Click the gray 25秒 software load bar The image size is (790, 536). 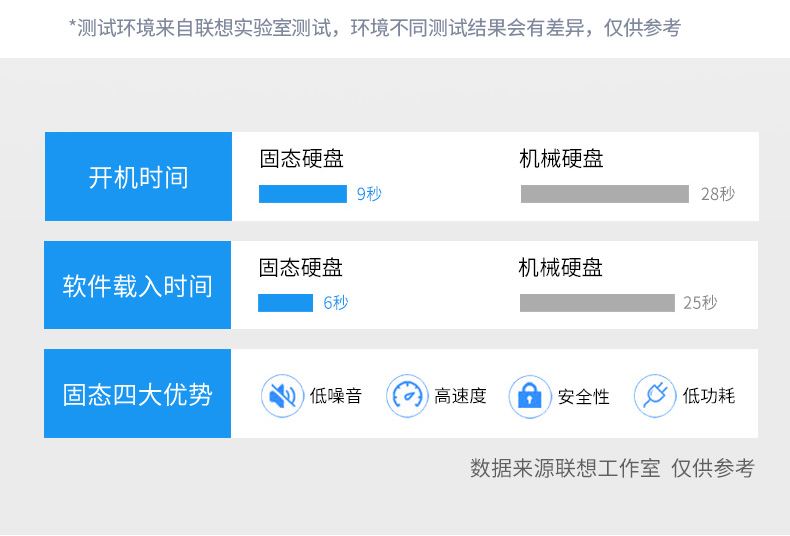point(597,303)
